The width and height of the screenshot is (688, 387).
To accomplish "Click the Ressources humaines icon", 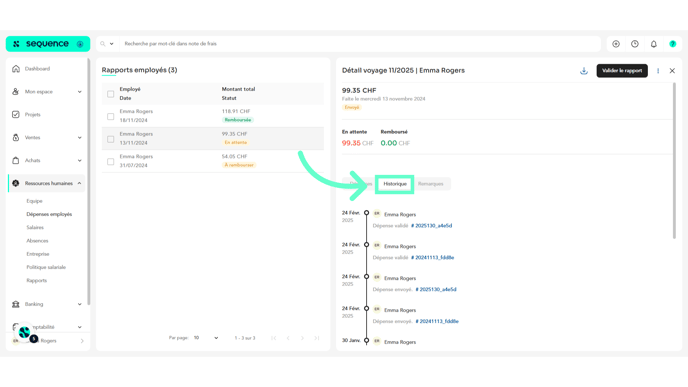I will tap(16, 183).
